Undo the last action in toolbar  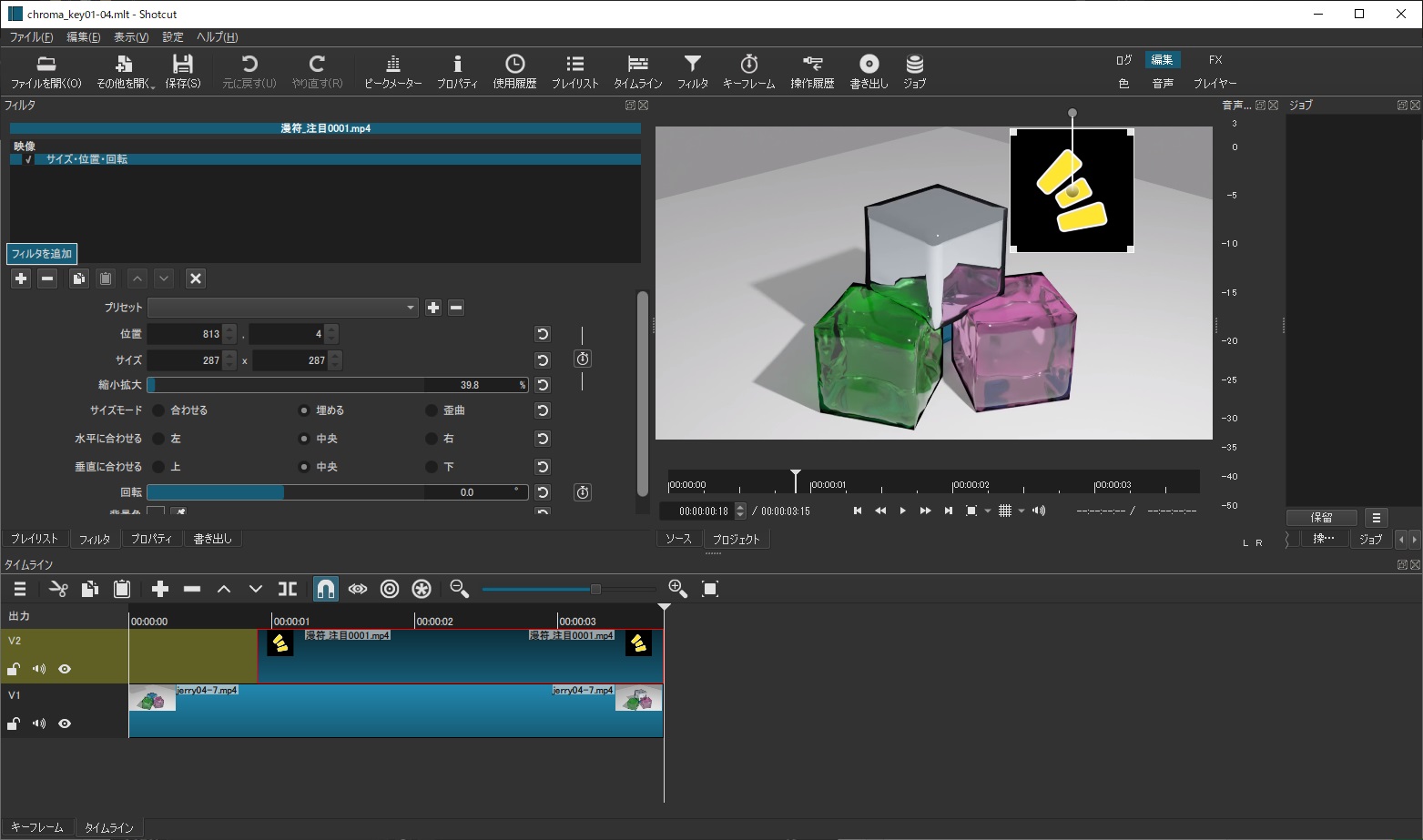point(249,72)
